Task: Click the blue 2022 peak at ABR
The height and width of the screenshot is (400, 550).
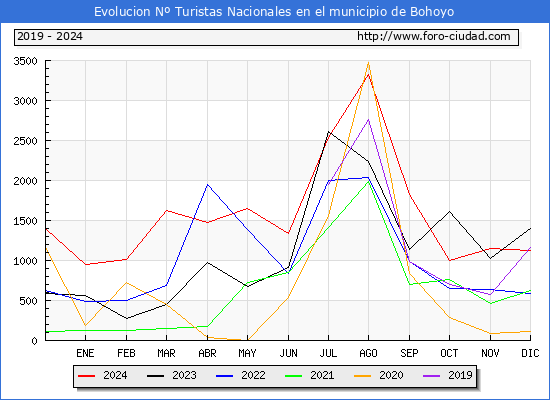Action: (207, 185)
